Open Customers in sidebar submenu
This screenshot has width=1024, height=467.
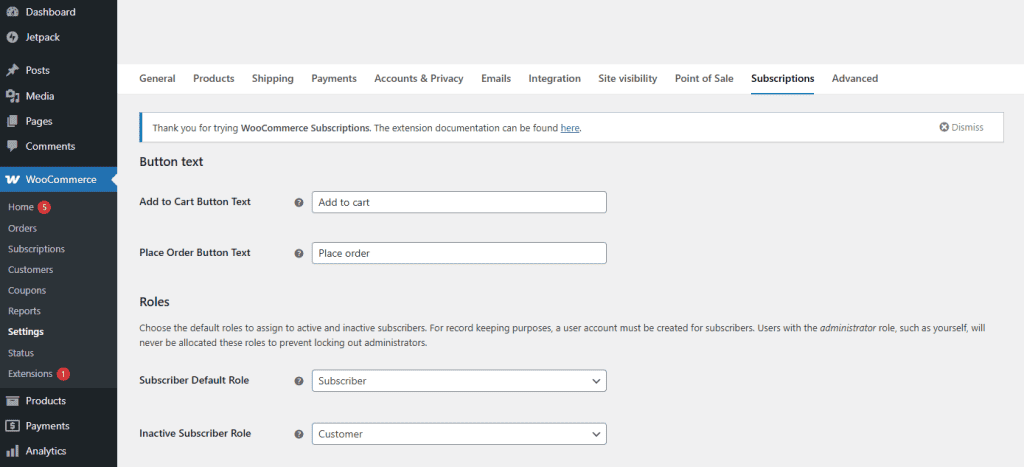point(31,270)
